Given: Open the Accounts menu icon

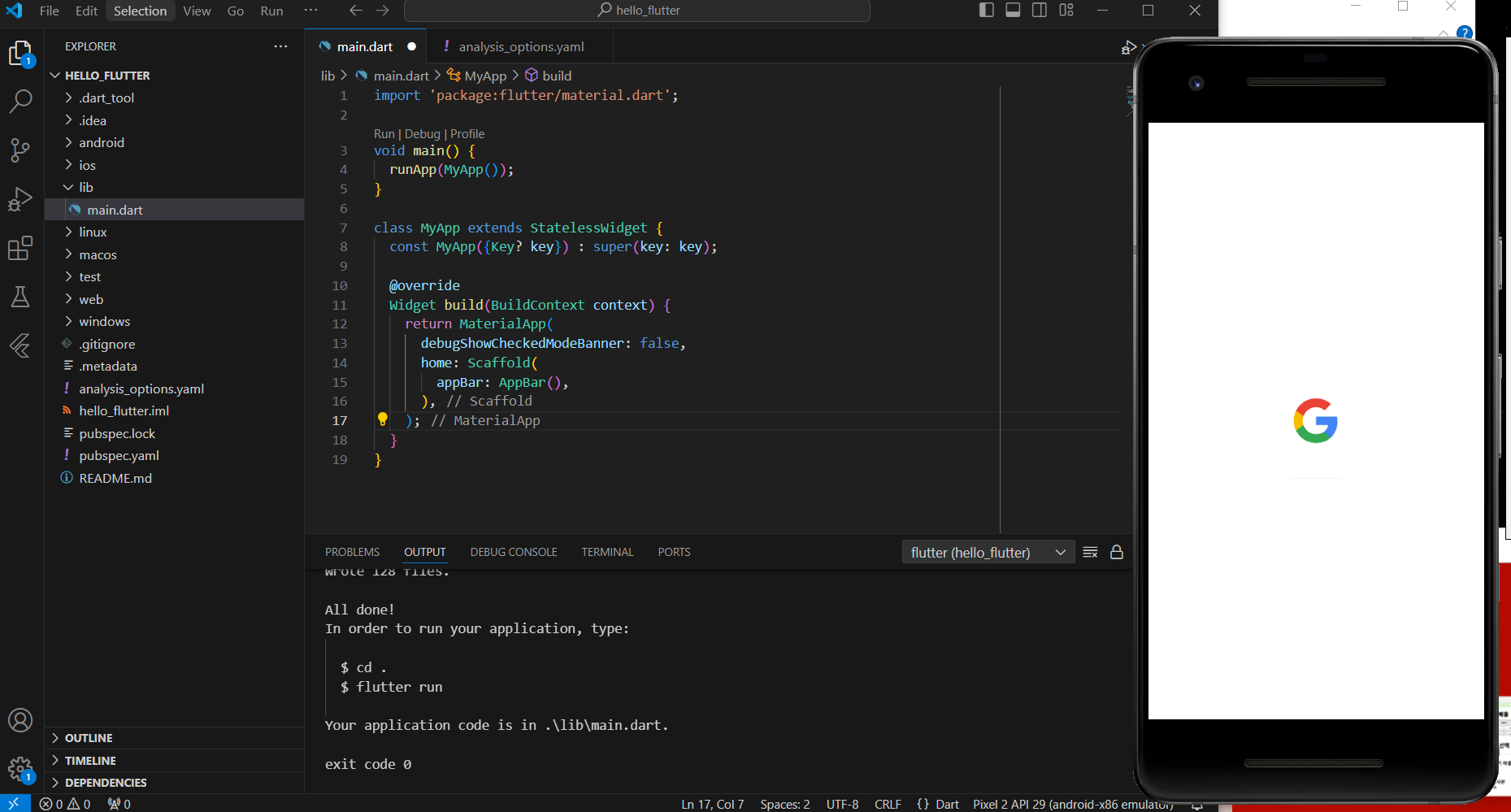Looking at the screenshot, I should pos(20,720).
